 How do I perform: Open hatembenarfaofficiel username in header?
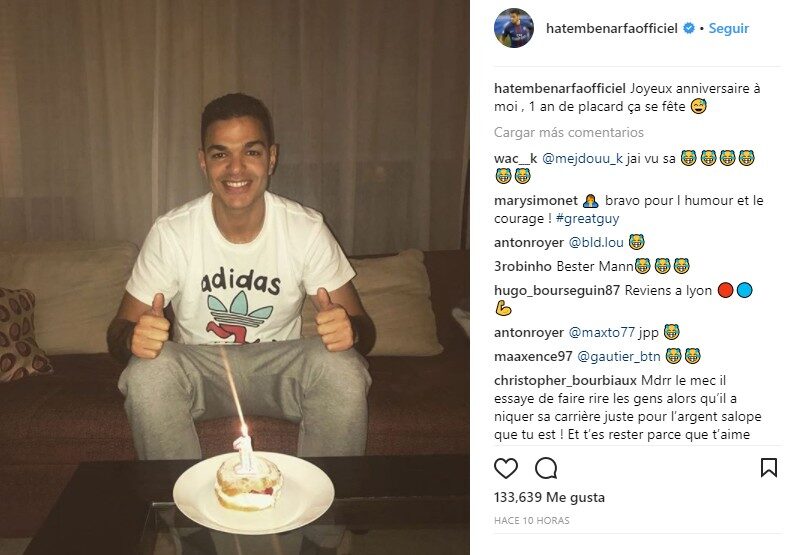tap(612, 29)
